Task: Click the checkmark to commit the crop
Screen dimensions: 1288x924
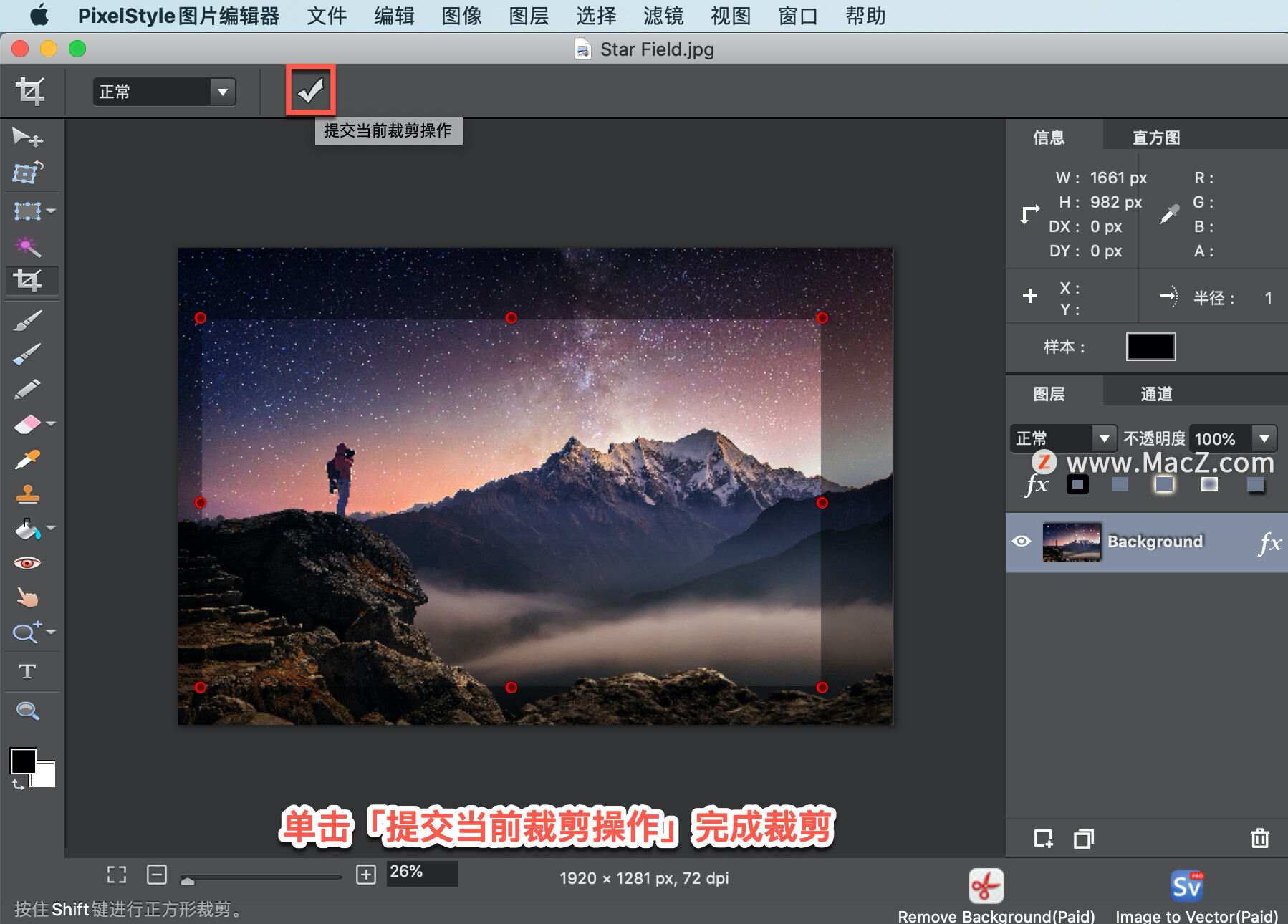Action: (310, 91)
